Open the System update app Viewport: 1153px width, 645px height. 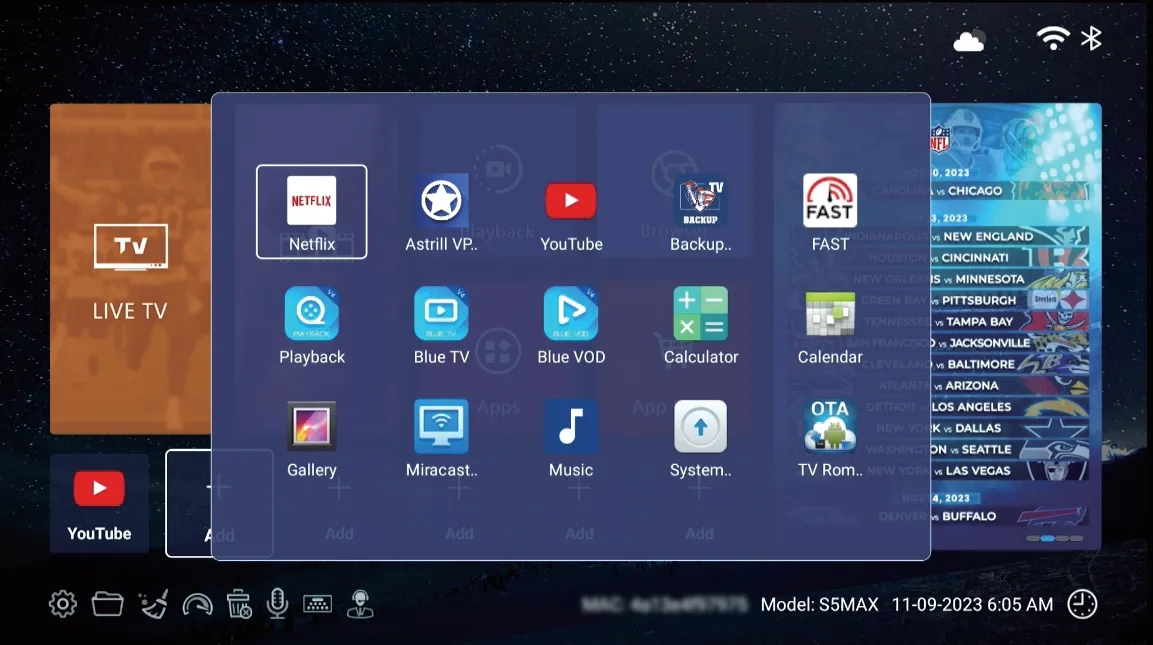(x=701, y=438)
